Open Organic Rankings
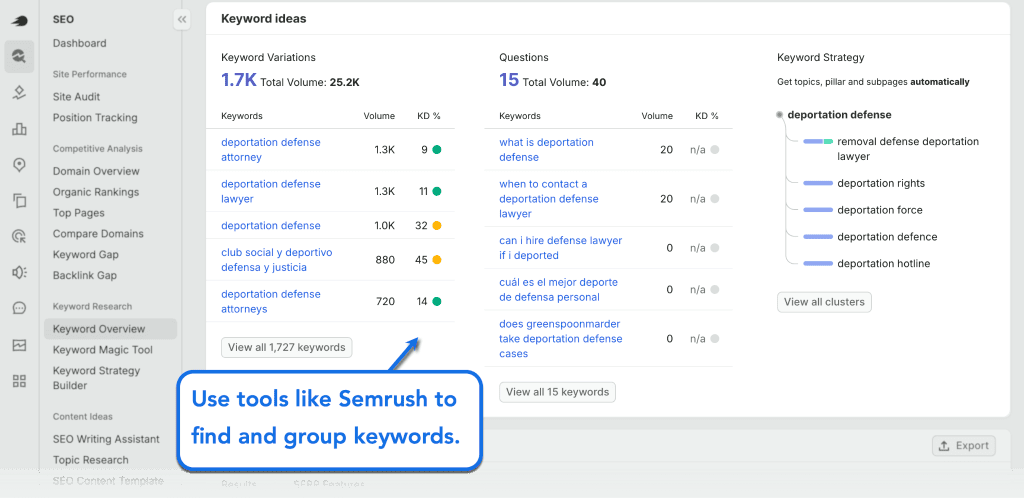Viewport: 1024px width, 498px height. [x=96, y=192]
